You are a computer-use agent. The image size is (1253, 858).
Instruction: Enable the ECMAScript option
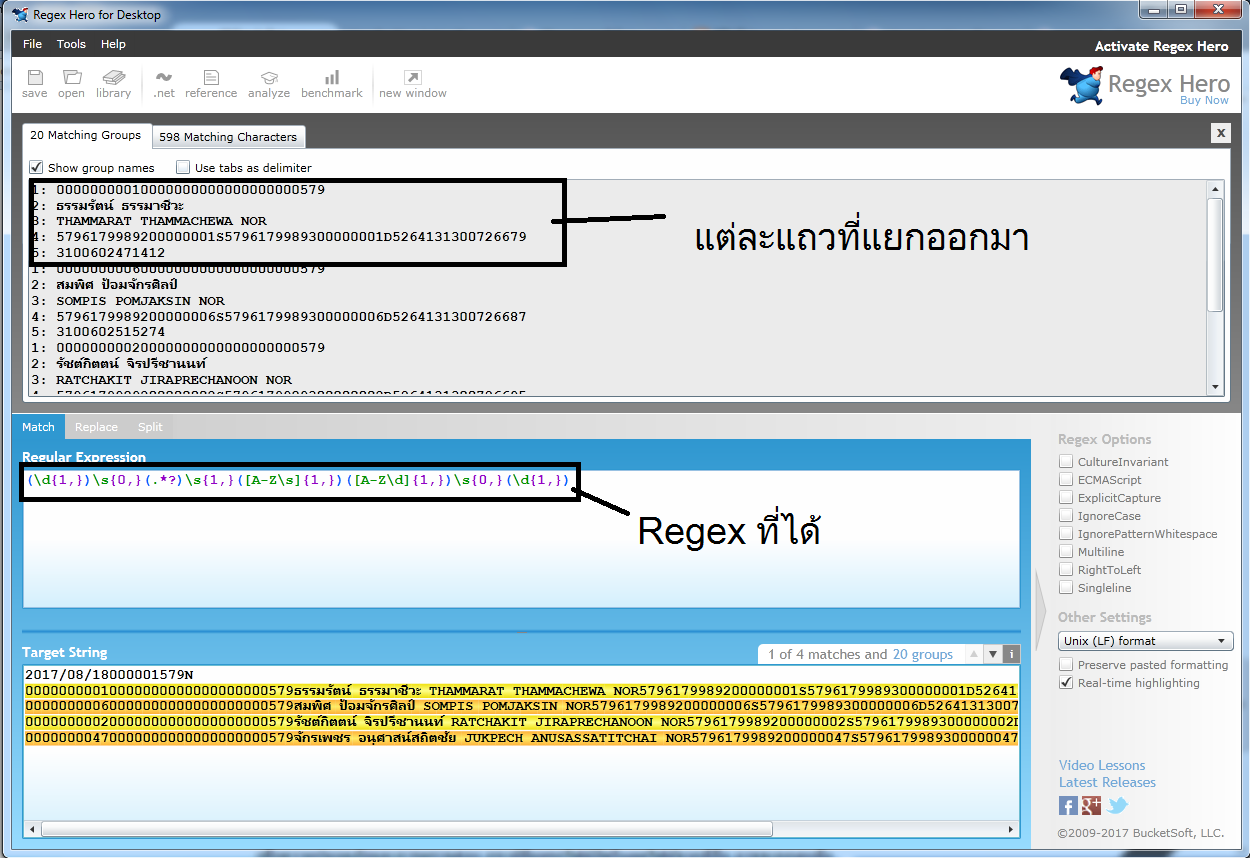(x=1067, y=480)
